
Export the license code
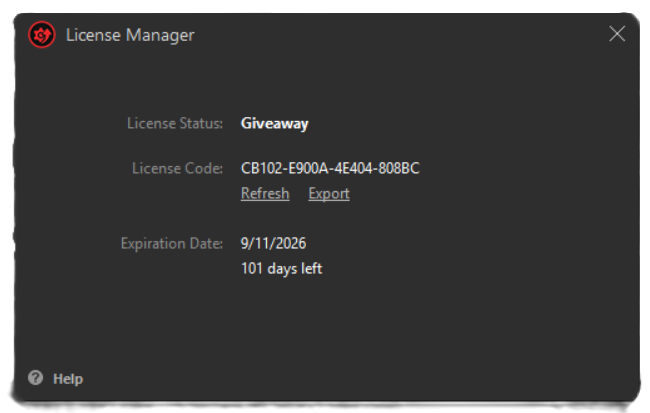point(329,194)
